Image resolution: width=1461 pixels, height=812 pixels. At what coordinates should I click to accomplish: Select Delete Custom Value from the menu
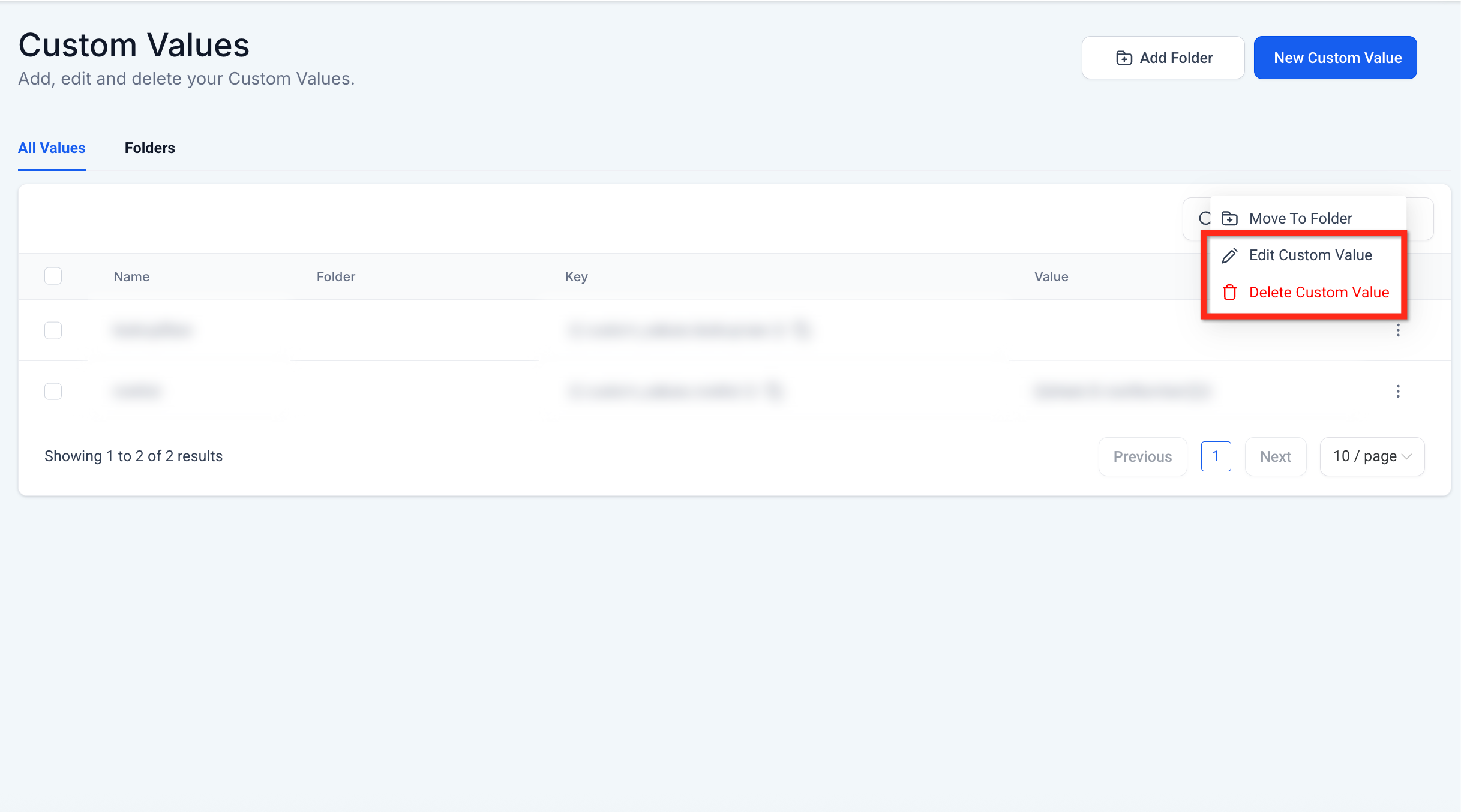coord(1319,293)
